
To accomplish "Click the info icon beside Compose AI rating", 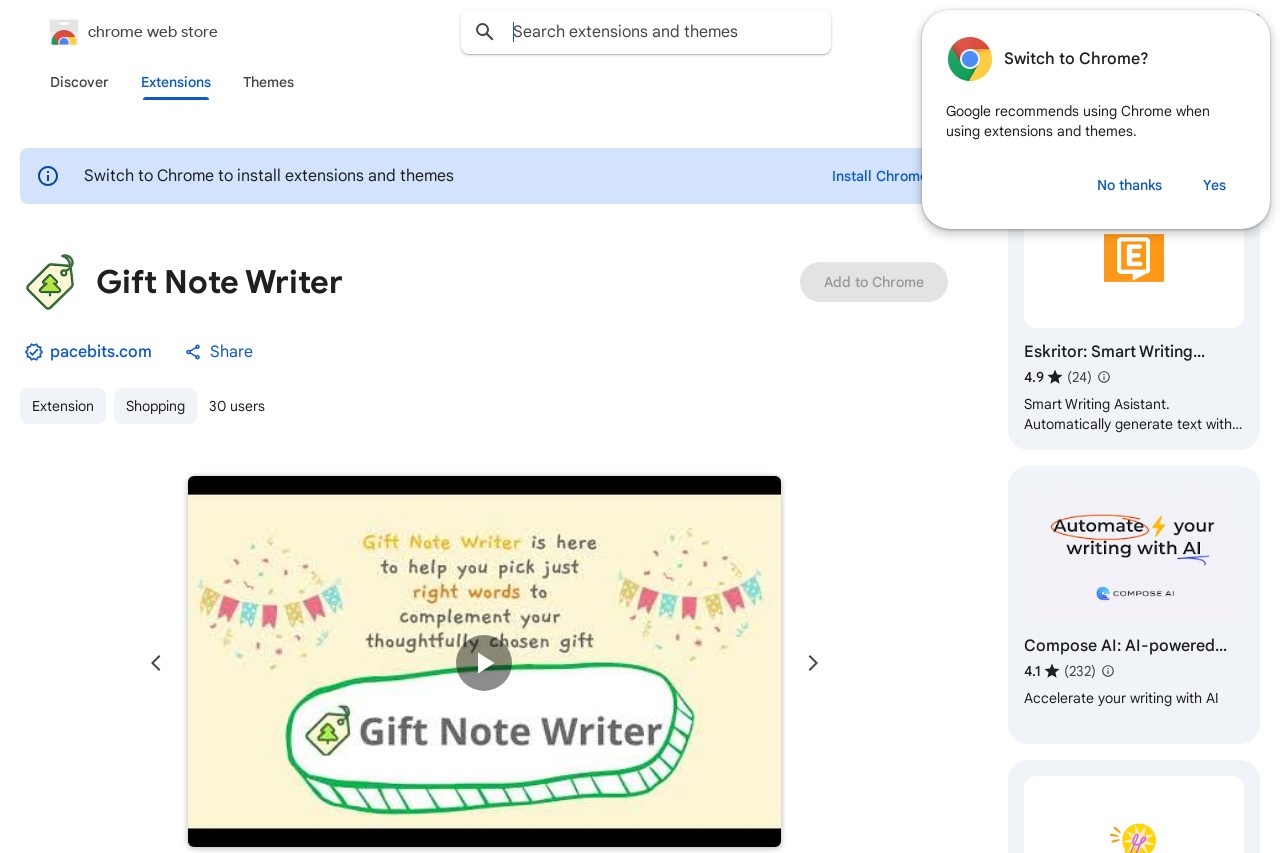I will 1108,672.
